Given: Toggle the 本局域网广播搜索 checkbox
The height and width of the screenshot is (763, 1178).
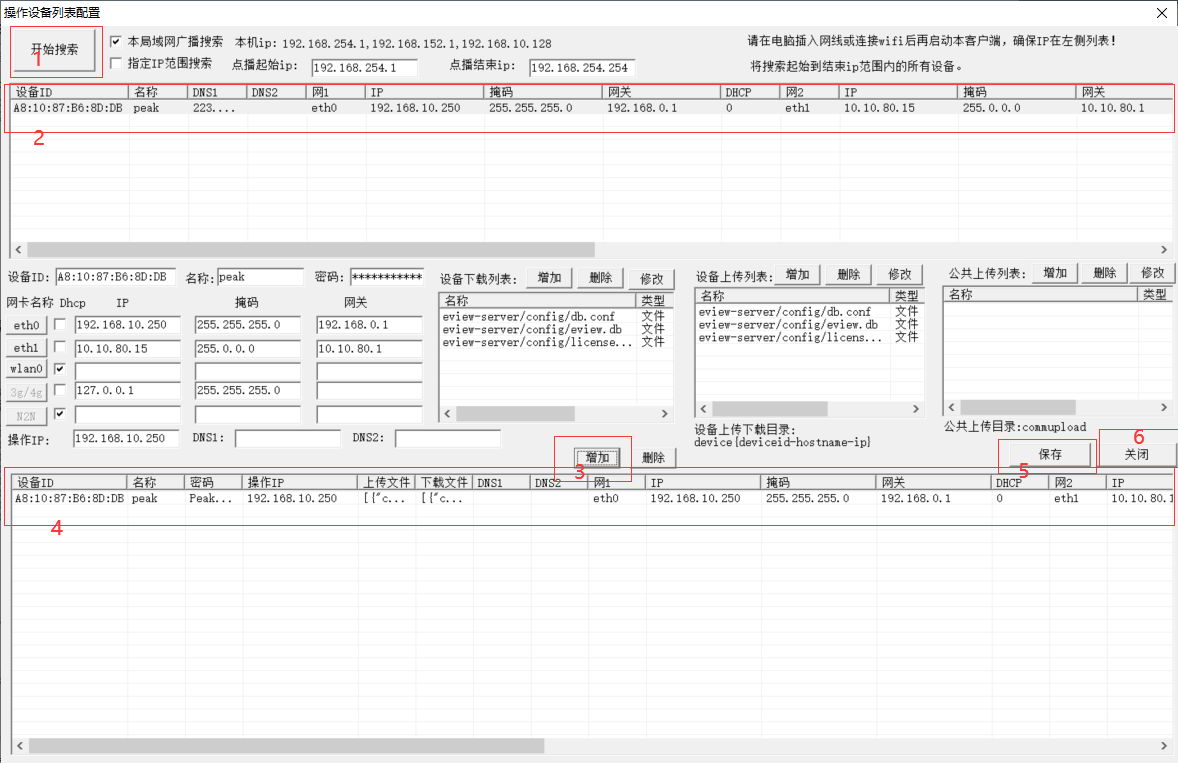Looking at the screenshot, I should click(x=116, y=41).
